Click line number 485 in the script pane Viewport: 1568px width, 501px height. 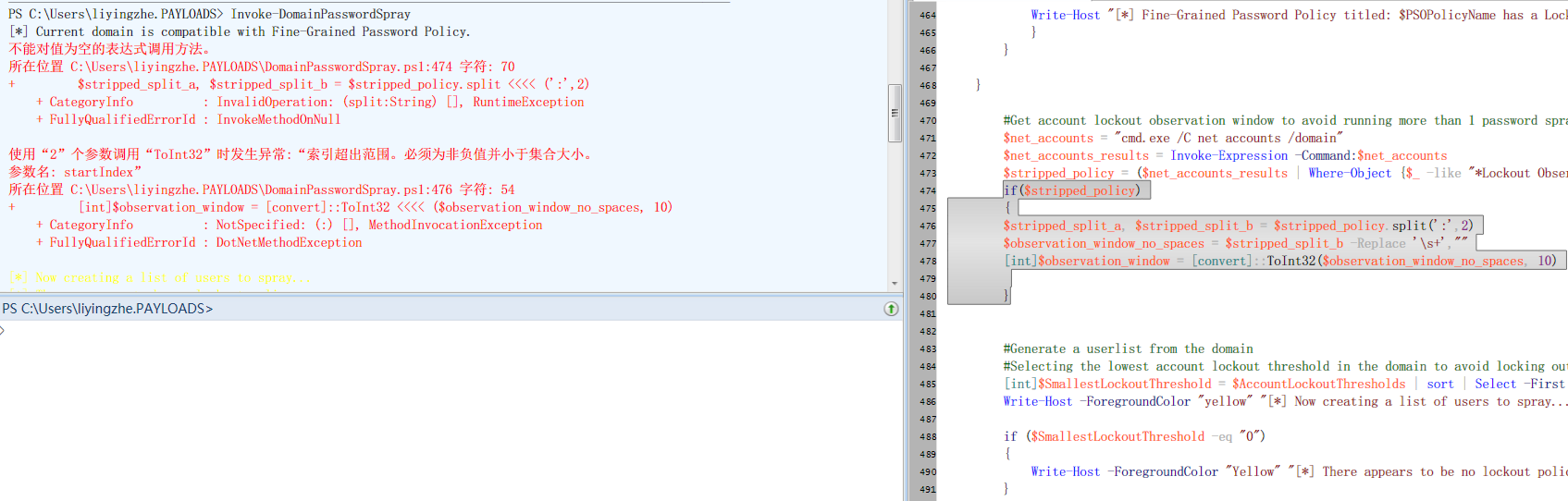pyautogui.click(x=927, y=384)
